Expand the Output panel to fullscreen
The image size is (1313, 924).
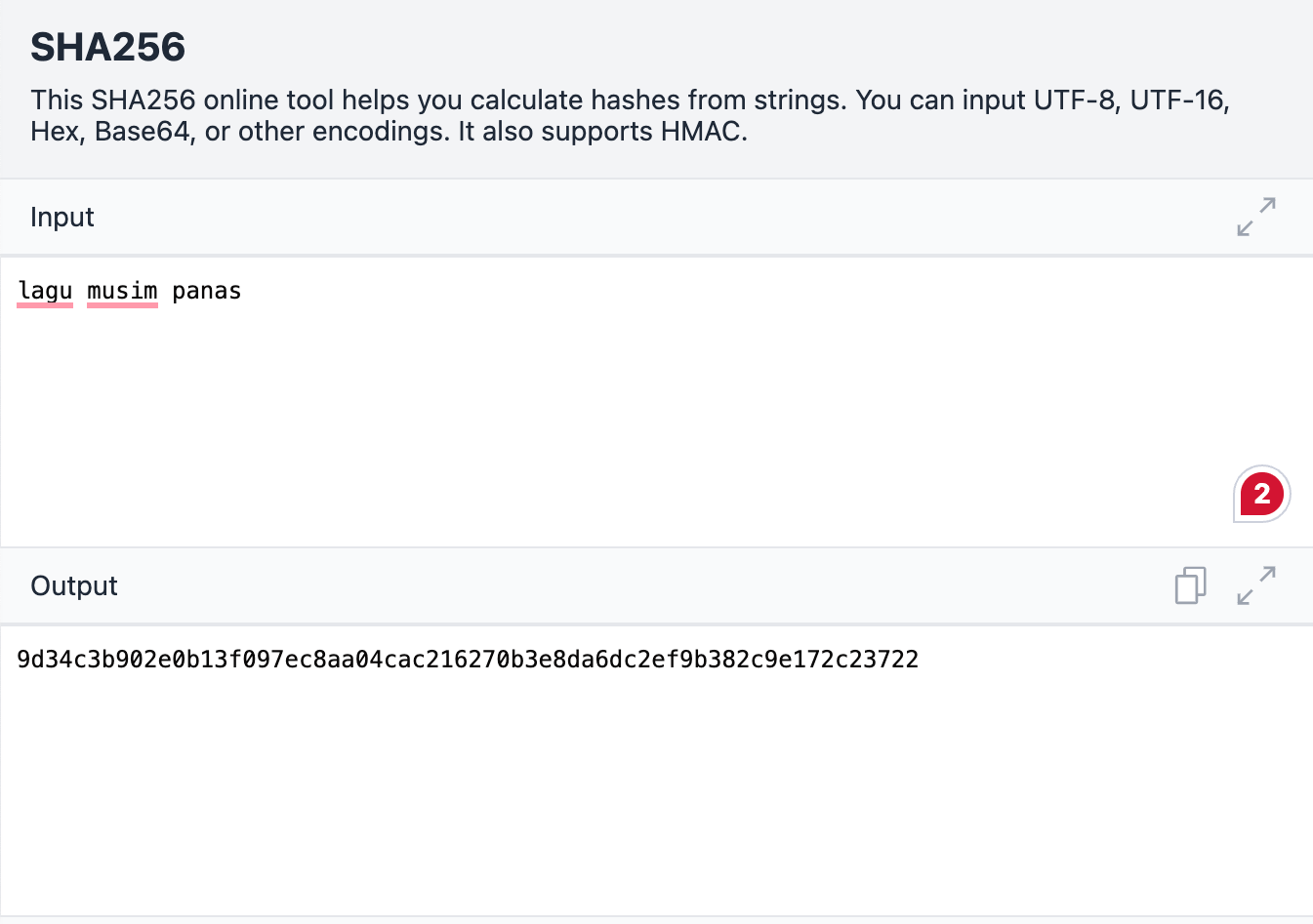1255,585
